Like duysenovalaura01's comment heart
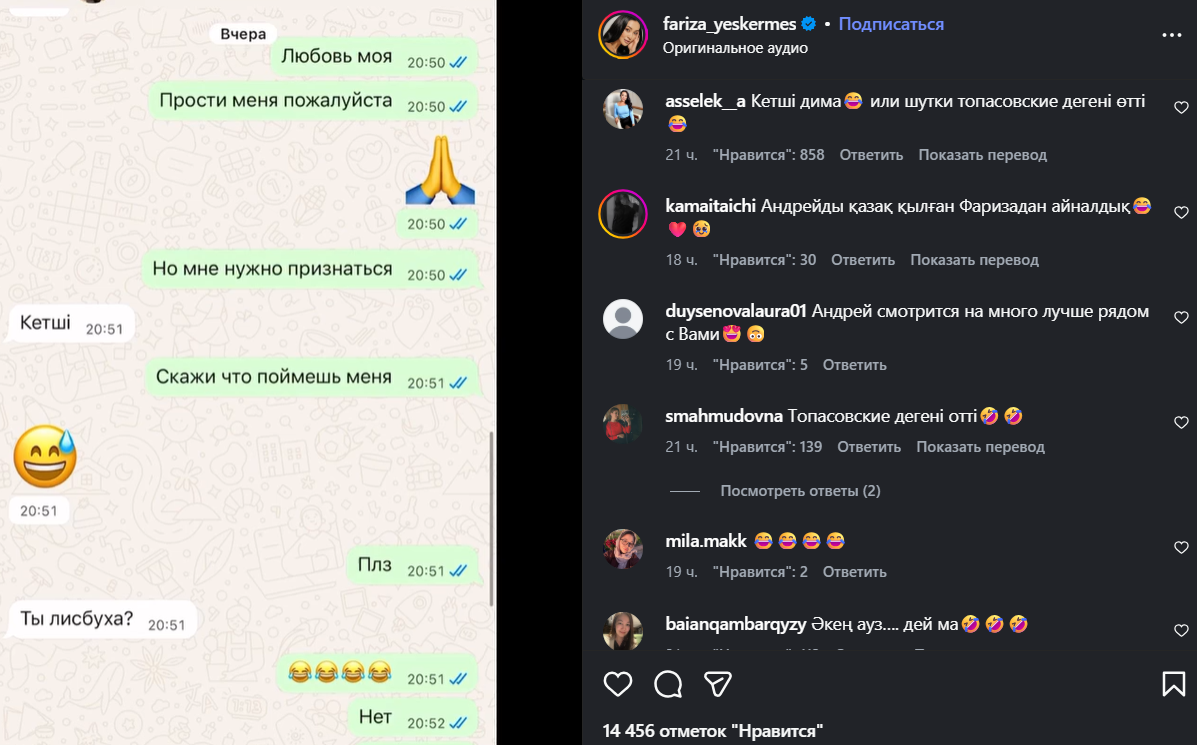 click(x=1181, y=317)
